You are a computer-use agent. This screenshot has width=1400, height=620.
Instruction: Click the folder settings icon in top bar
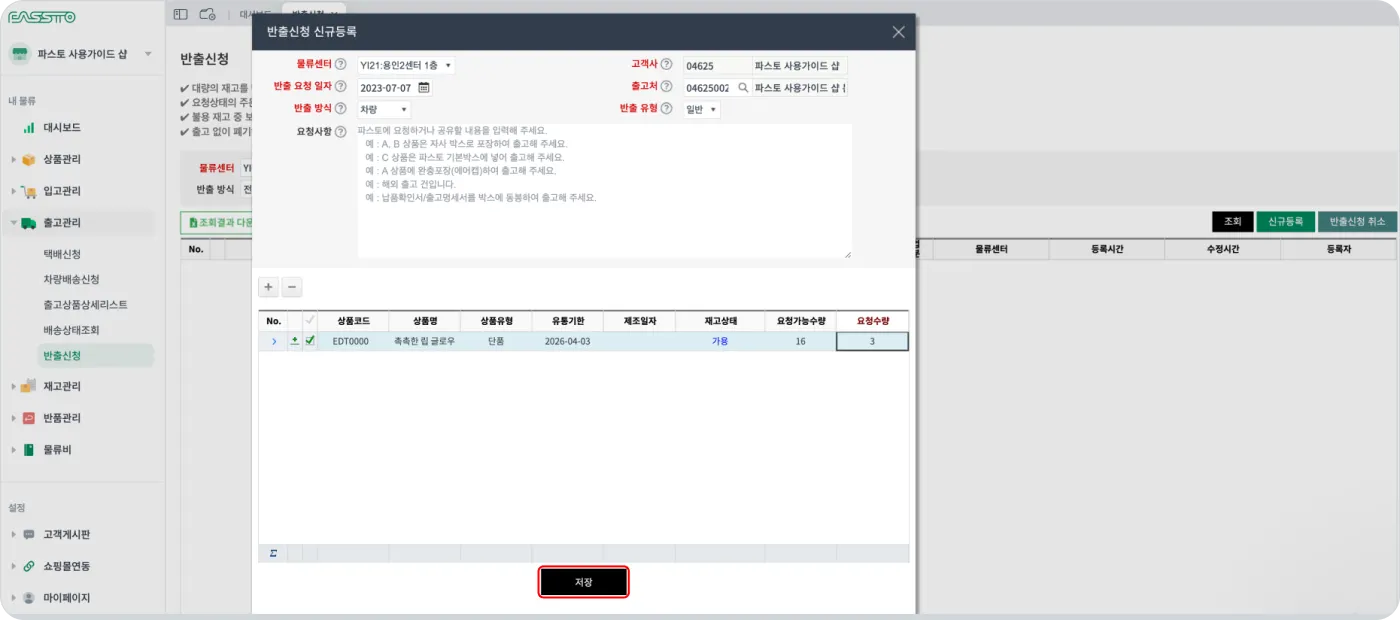tap(208, 14)
